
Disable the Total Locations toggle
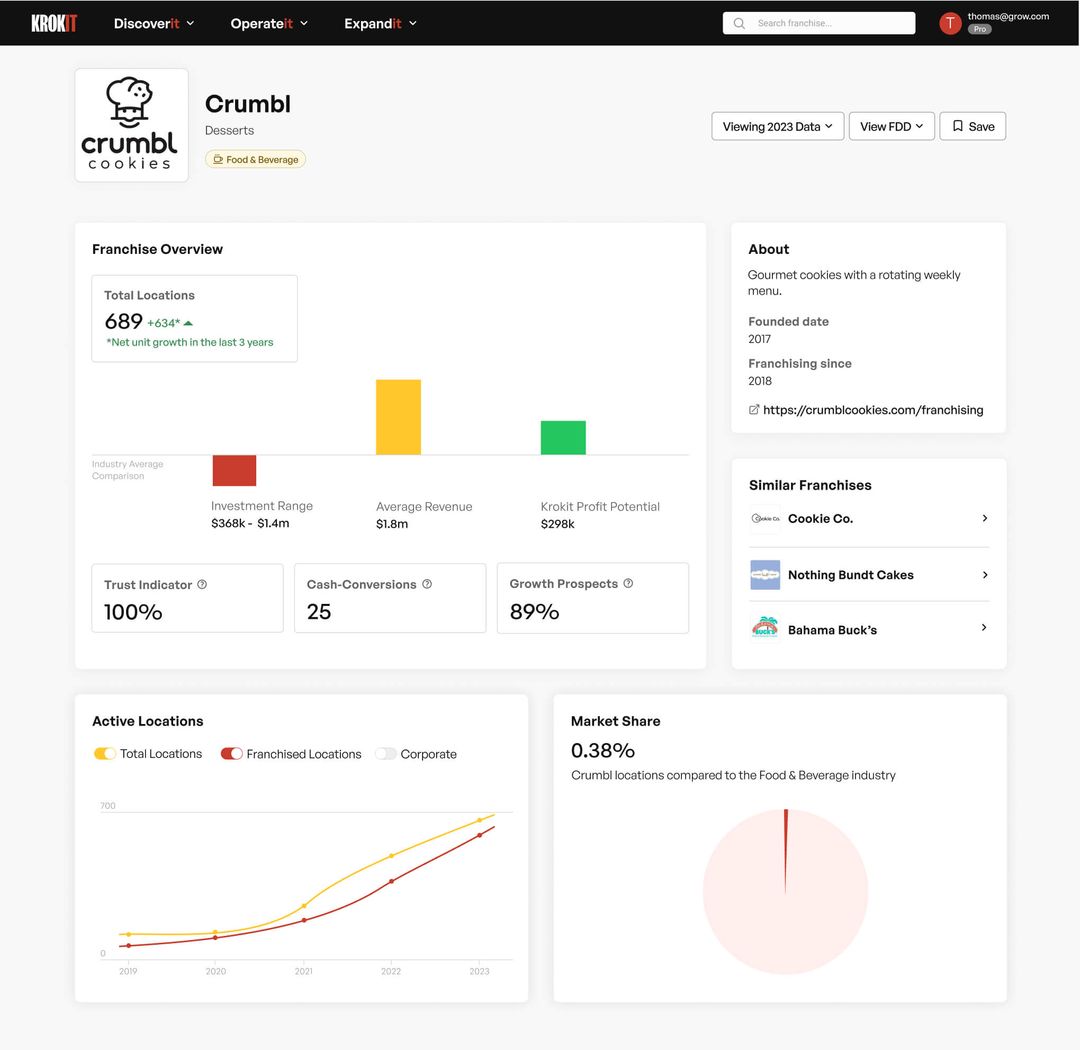pos(105,753)
